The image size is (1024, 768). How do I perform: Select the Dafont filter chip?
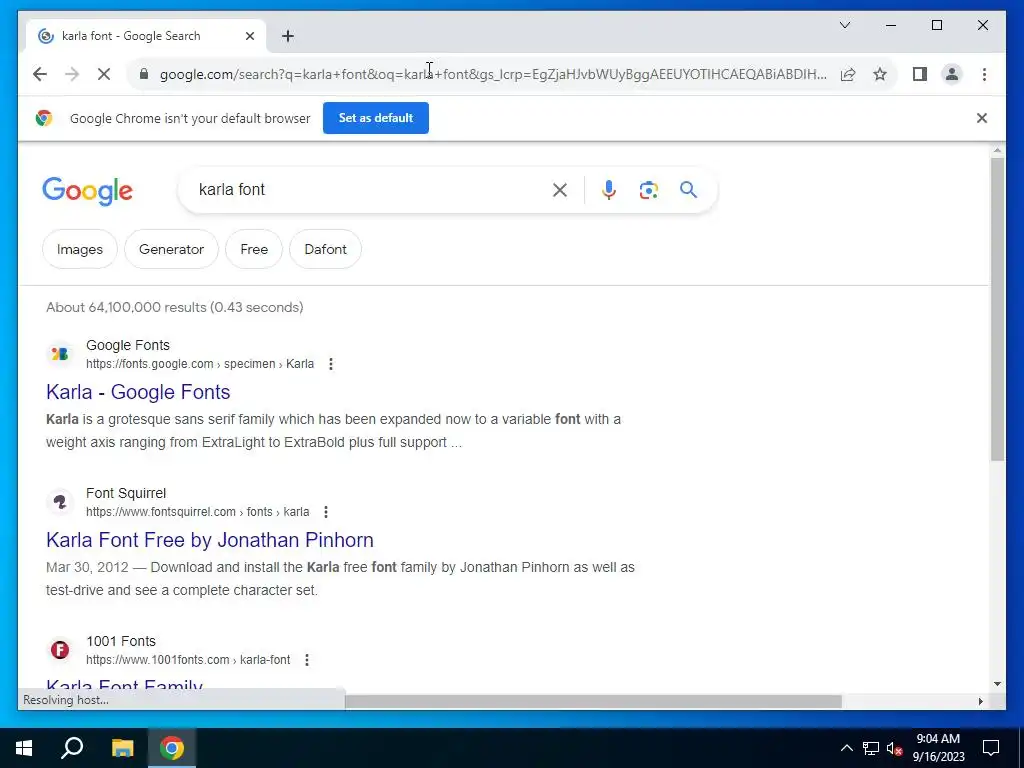coord(325,249)
